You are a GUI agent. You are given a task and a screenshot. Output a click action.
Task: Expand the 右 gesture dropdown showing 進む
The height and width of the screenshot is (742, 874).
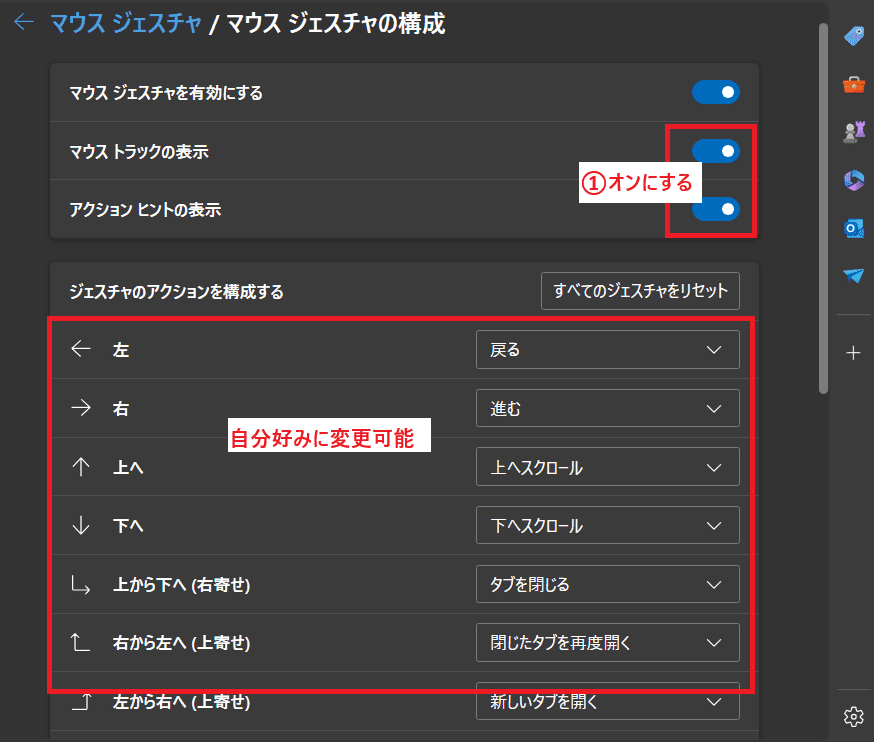tap(607, 408)
